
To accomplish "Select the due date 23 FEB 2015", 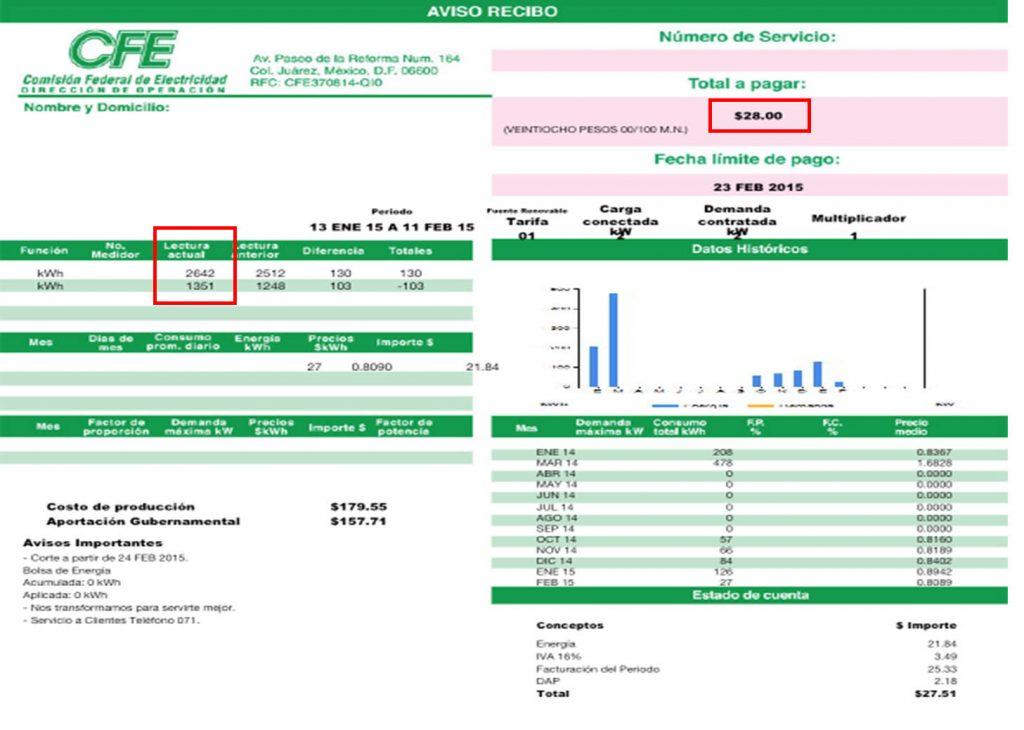I will [x=758, y=187].
